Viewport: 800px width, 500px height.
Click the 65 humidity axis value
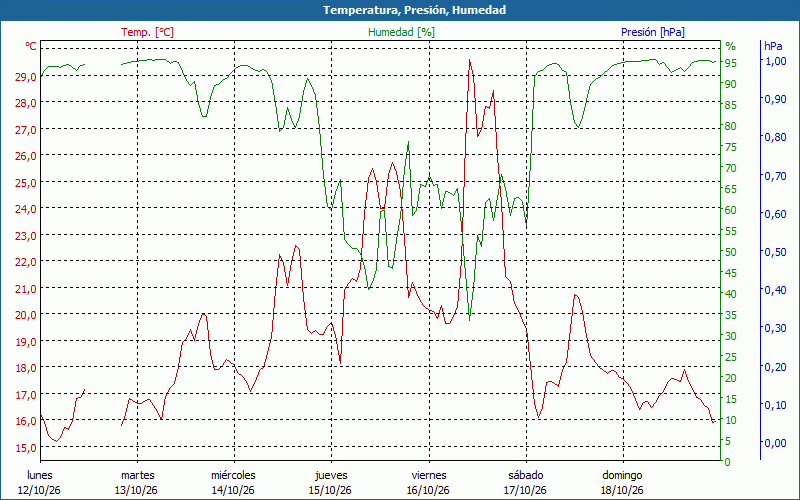[731, 189]
